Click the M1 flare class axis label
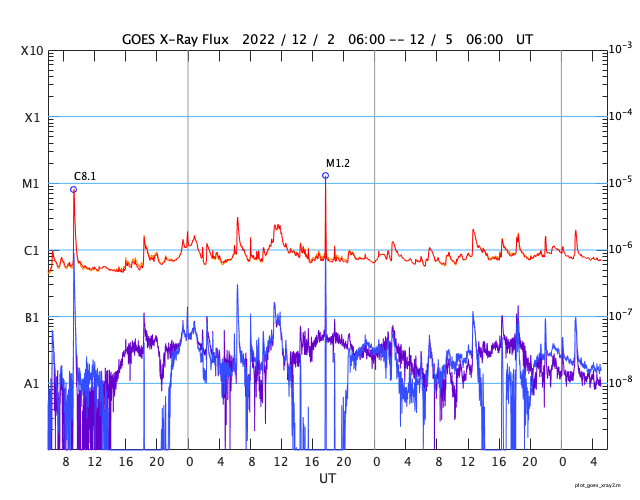The width and height of the screenshot is (640, 500). point(31,184)
